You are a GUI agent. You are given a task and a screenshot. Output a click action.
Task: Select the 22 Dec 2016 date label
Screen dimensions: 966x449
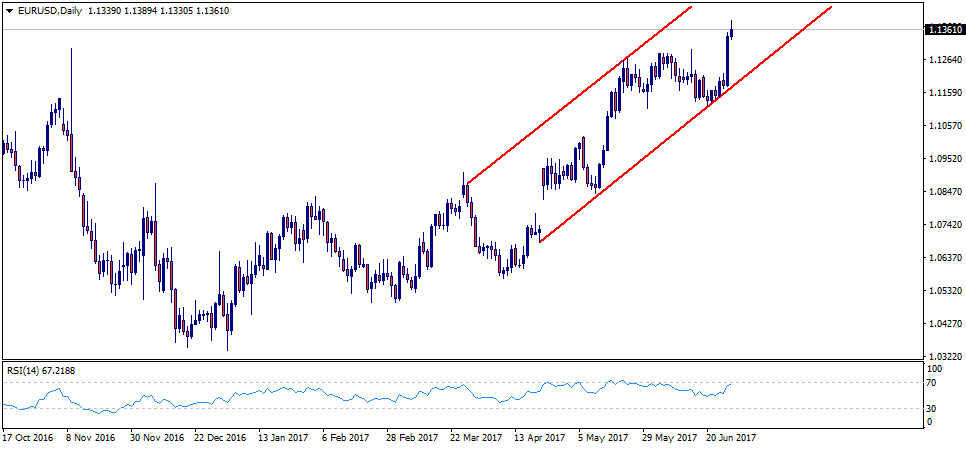click(219, 437)
